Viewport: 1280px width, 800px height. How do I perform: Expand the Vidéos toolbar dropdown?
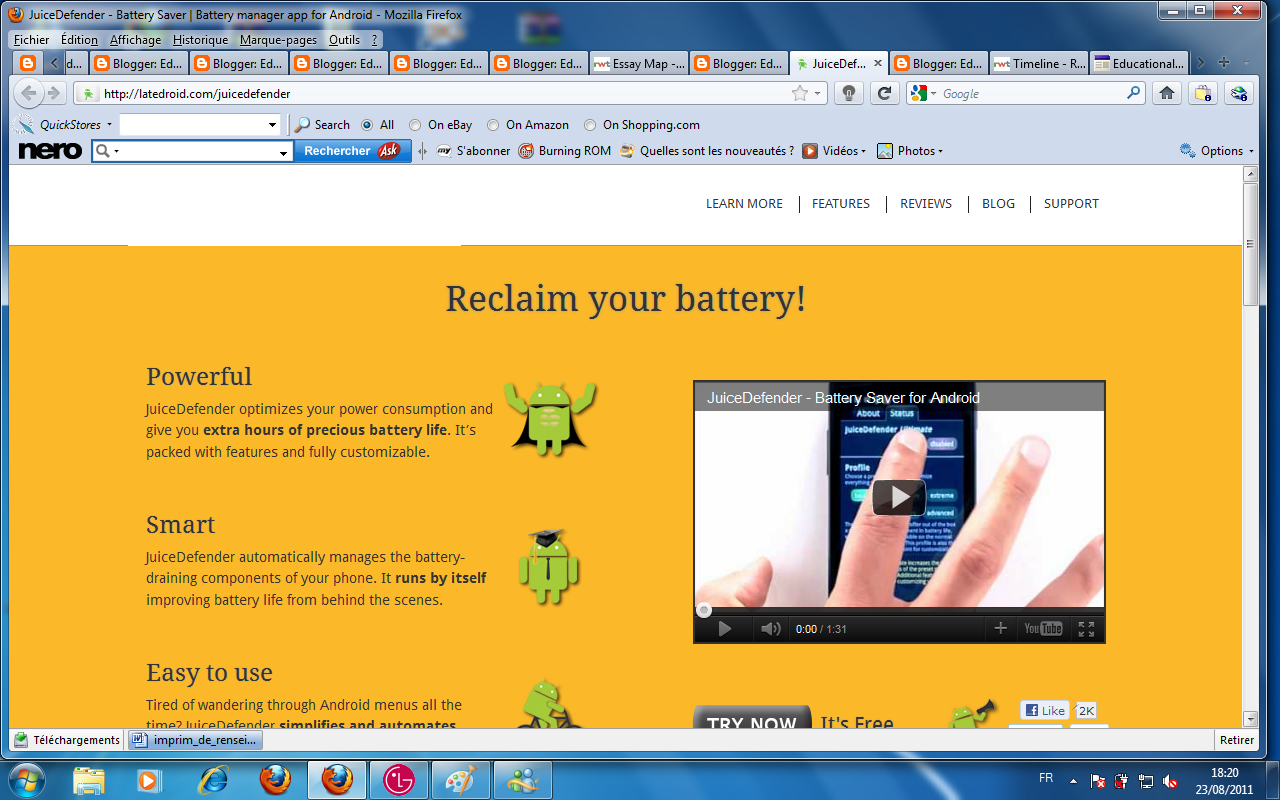[863, 152]
